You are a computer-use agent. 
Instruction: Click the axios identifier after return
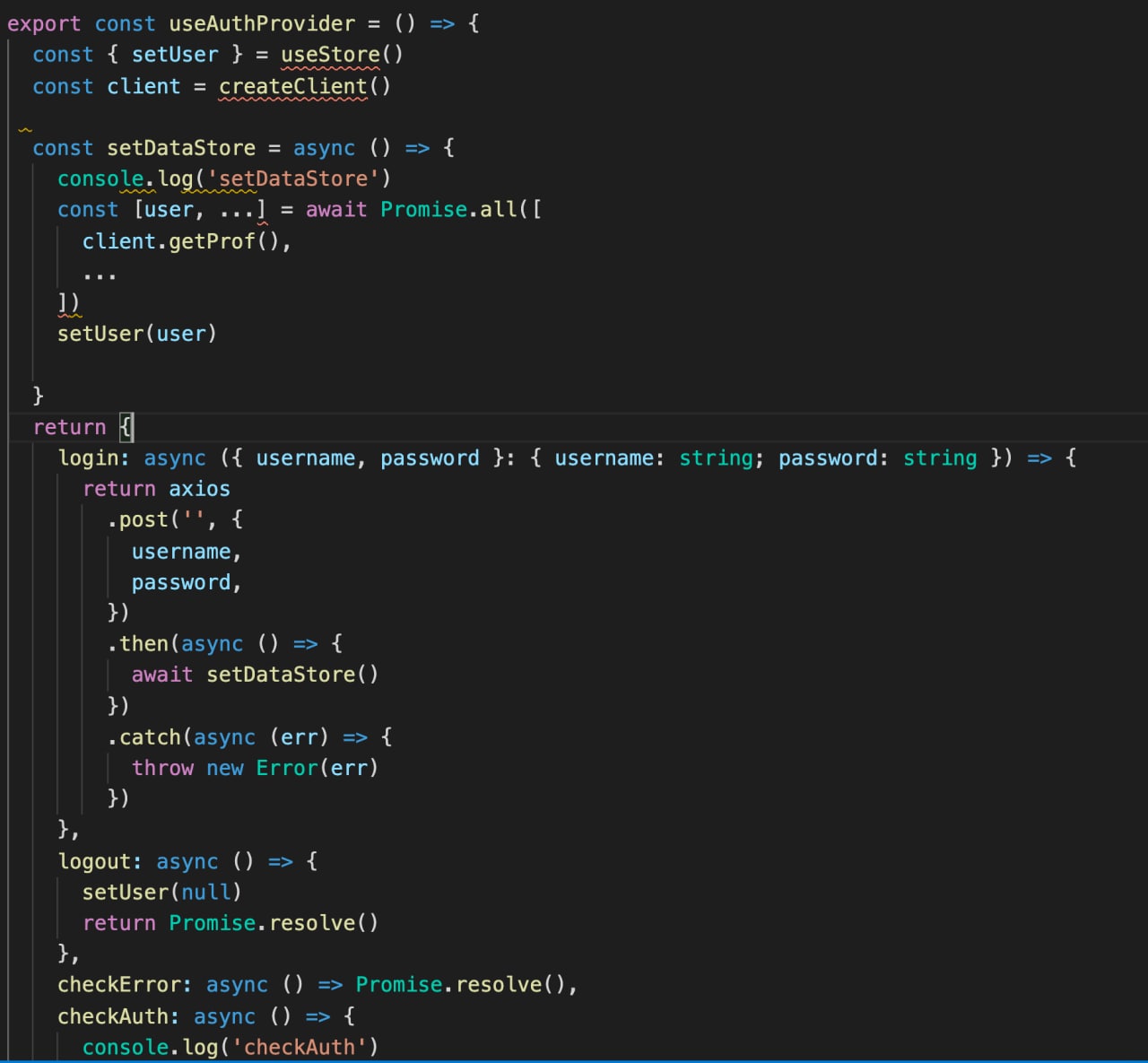click(199, 489)
